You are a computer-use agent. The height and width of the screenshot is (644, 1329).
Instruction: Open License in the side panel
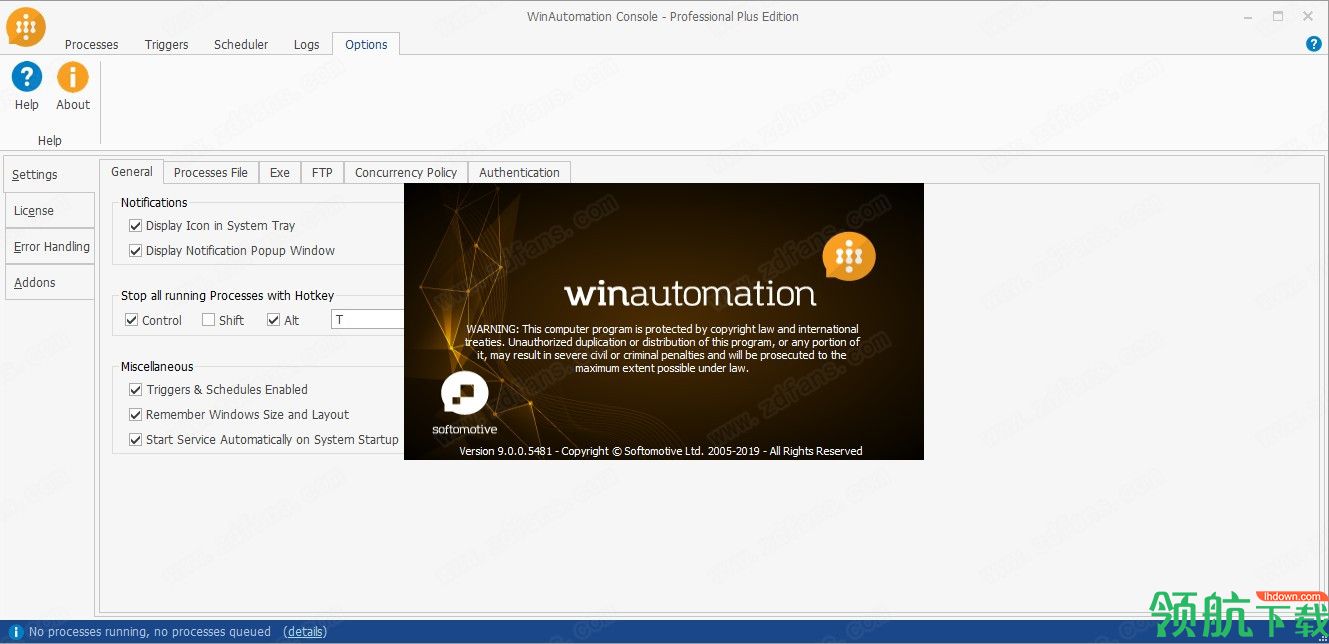click(49, 211)
